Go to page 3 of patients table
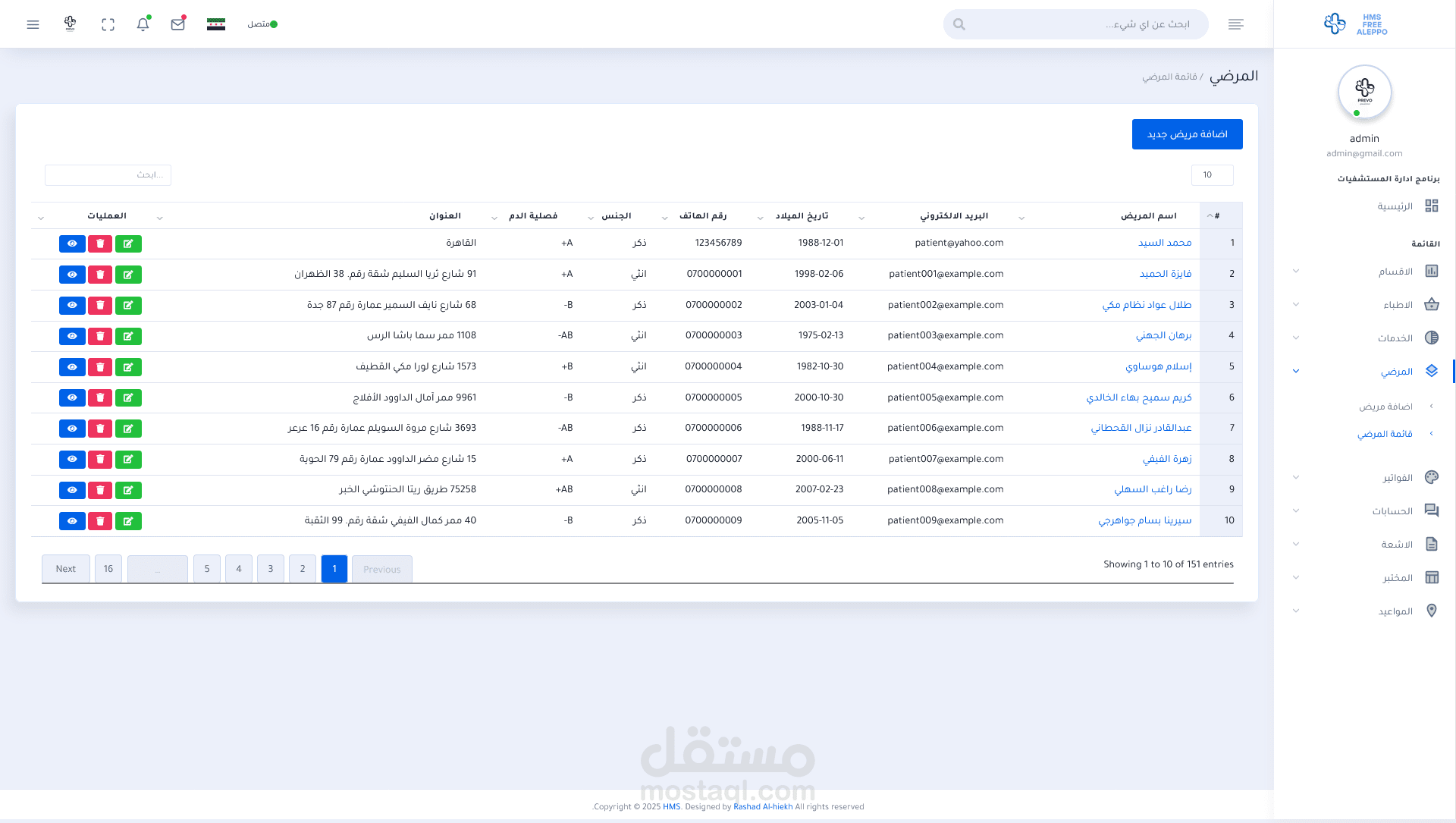The height and width of the screenshot is (823, 1456). point(271,569)
